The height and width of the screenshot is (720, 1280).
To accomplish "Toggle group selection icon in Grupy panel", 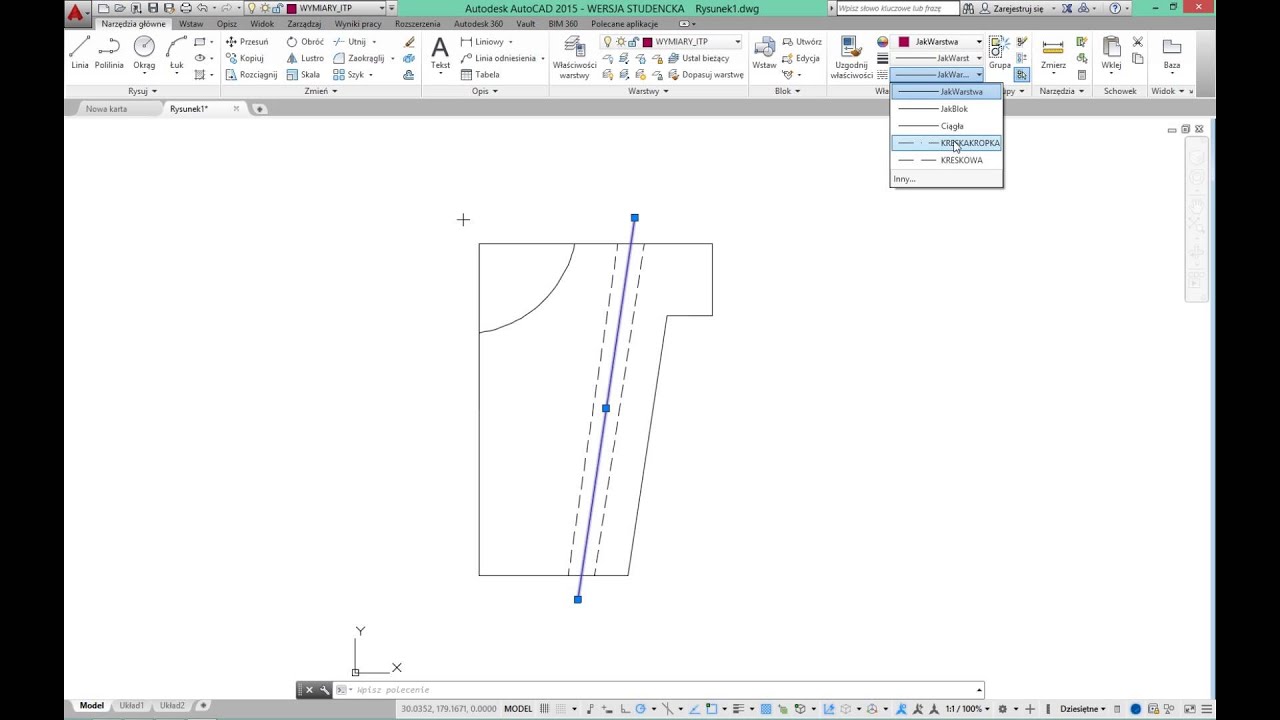I will pyautogui.click(x=1021, y=74).
